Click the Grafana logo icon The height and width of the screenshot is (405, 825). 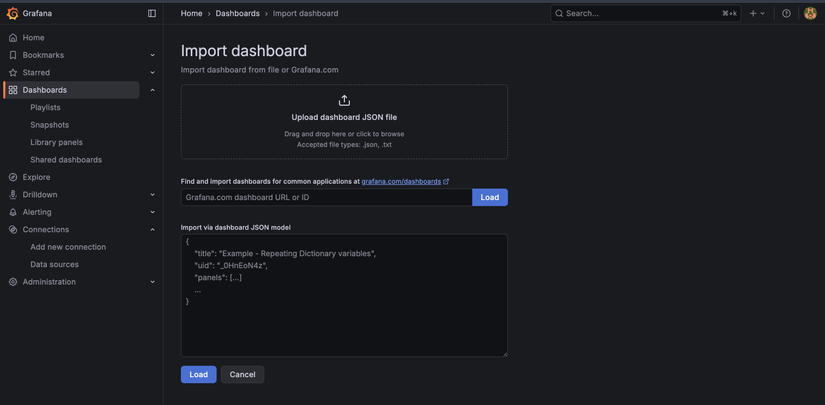(x=13, y=14)
